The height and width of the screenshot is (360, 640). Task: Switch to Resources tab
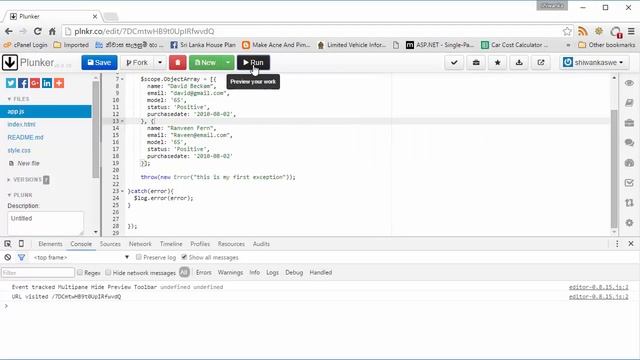(231, 244)
